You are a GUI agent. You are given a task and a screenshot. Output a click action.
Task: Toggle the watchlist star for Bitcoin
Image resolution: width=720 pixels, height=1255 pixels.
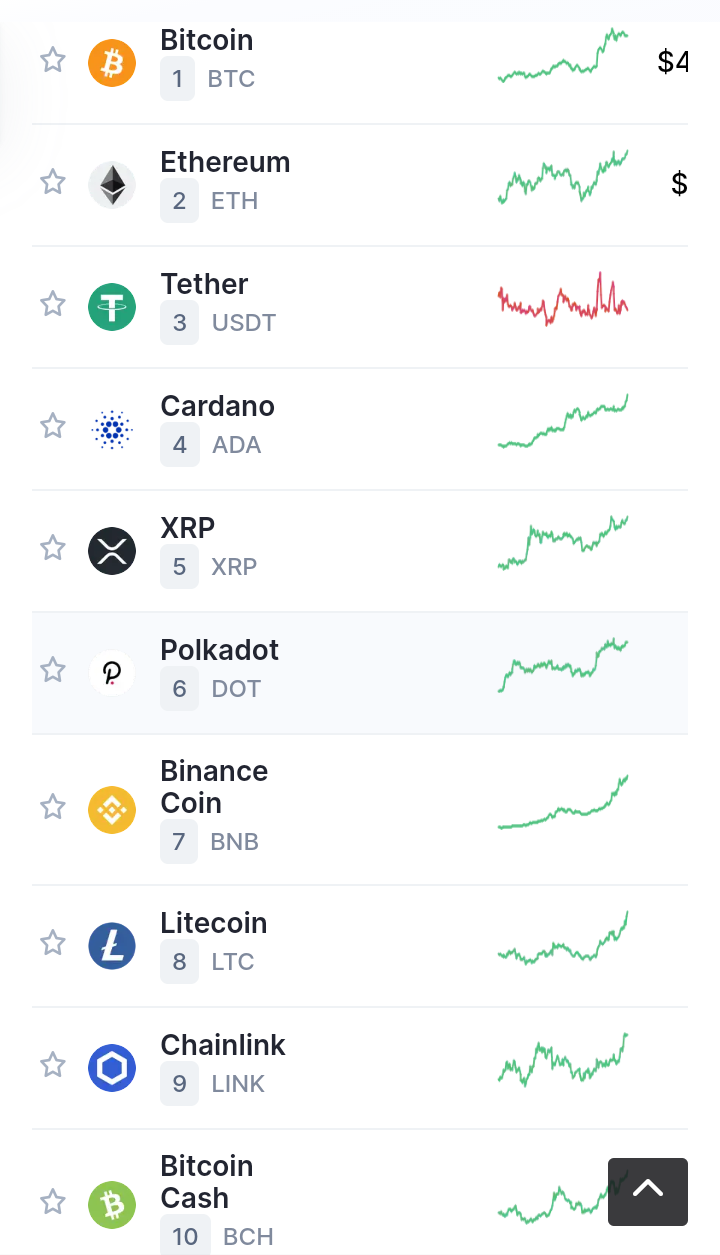[x=53, y=60]
